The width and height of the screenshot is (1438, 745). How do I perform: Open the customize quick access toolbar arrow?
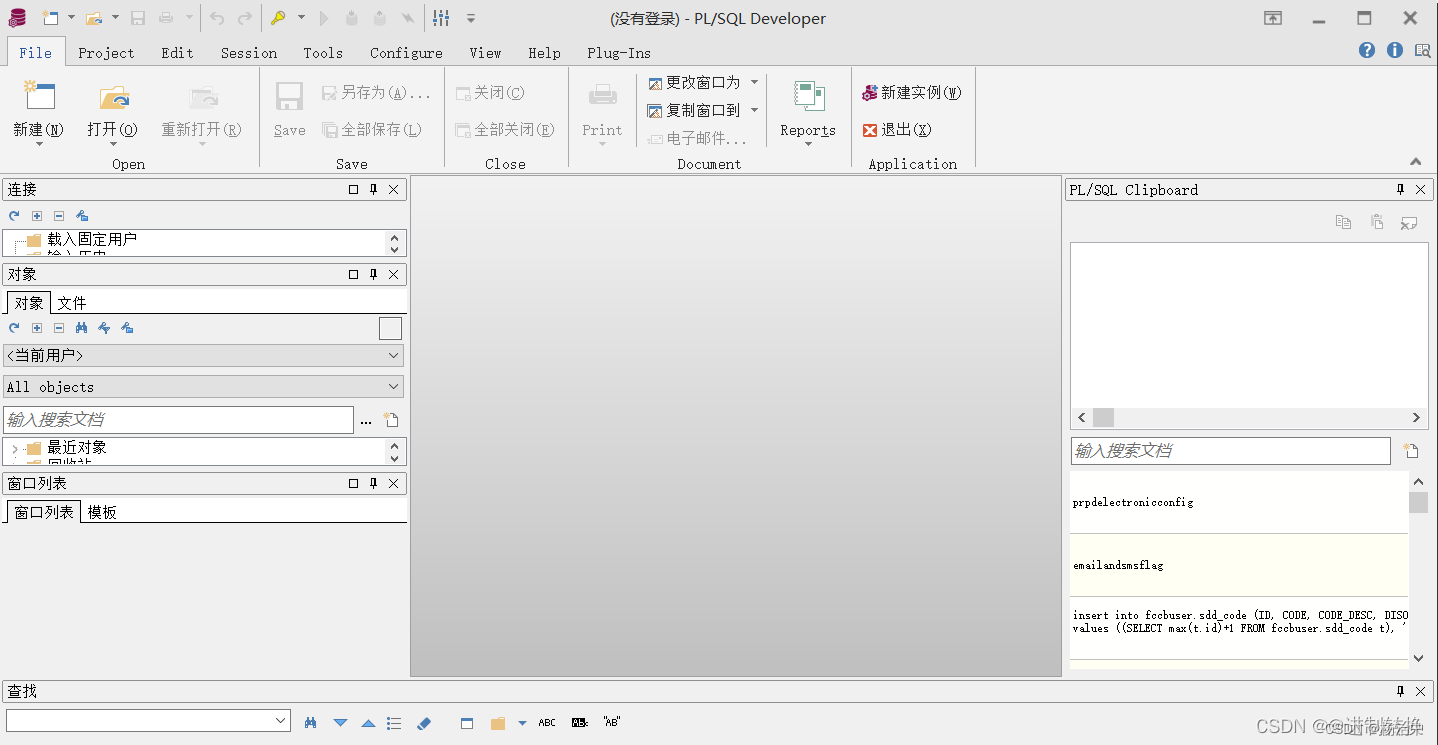[471, 19]
